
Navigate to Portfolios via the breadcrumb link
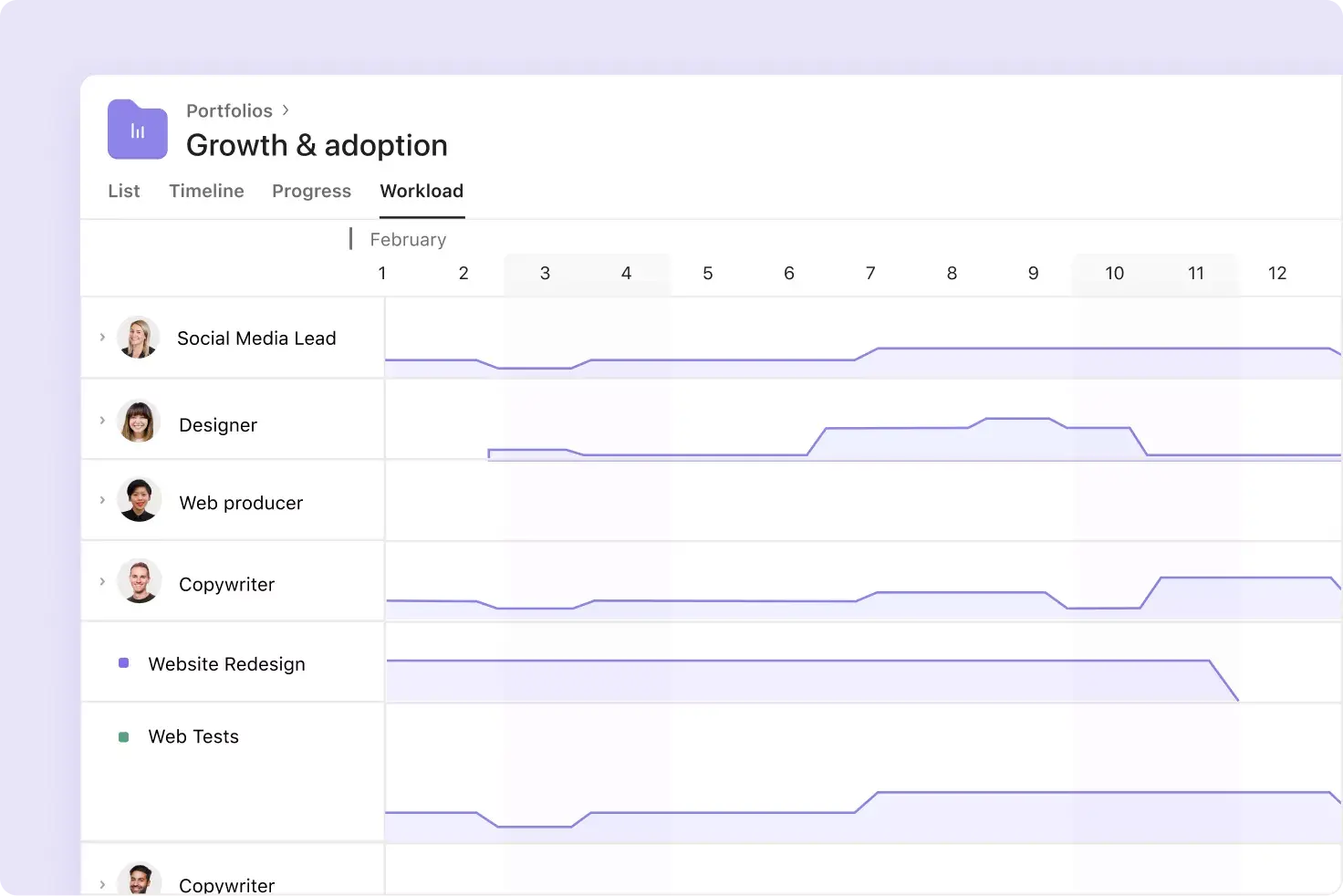point(229,109)
